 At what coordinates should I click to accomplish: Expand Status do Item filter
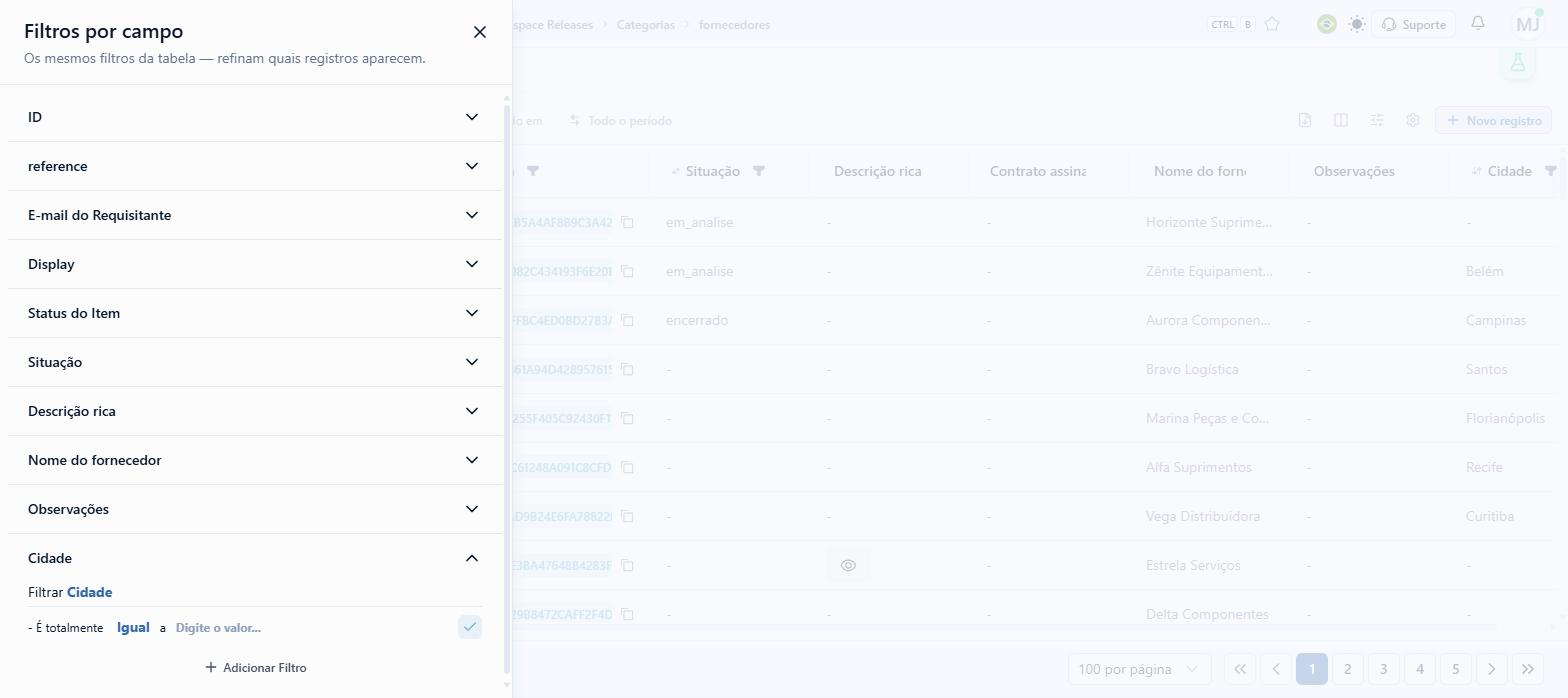[x=255, y=313]
